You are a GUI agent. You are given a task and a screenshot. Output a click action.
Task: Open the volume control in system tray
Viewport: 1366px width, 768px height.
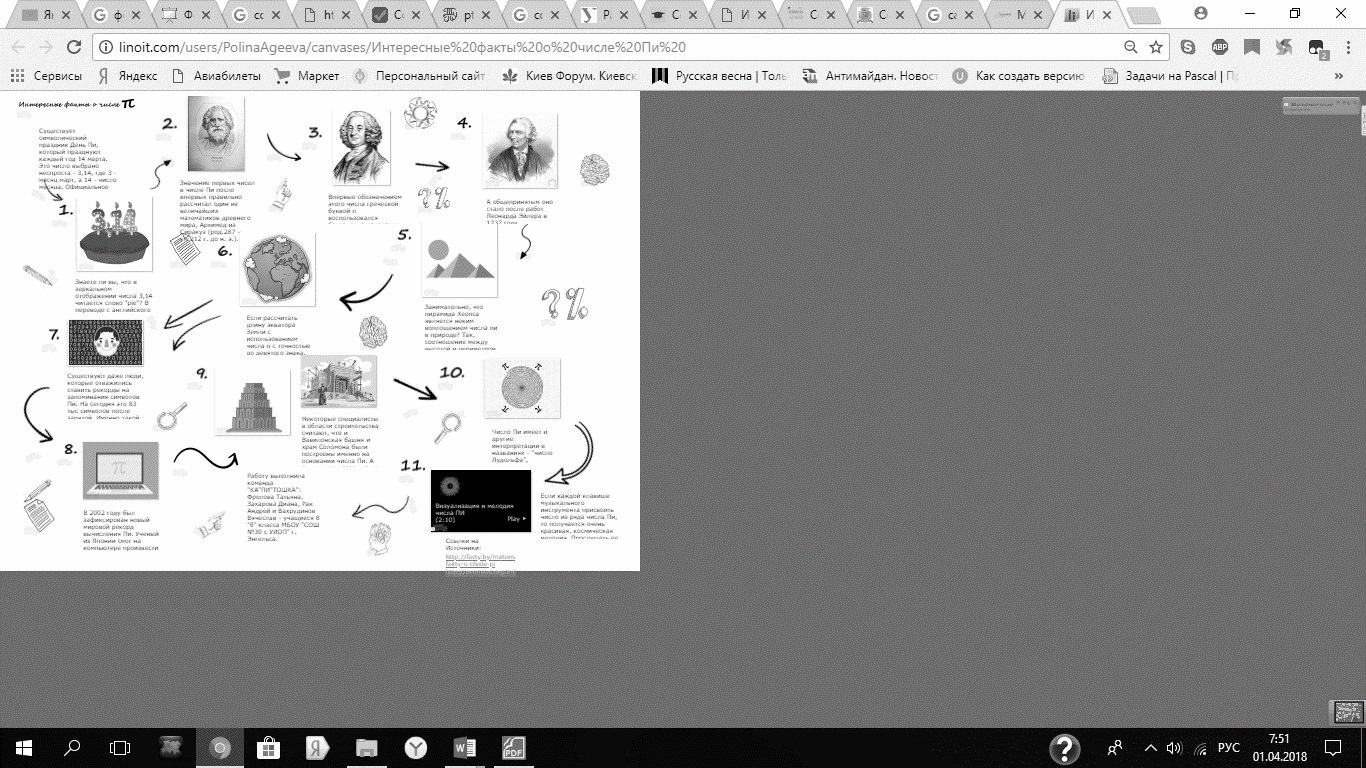[1174, 748]
